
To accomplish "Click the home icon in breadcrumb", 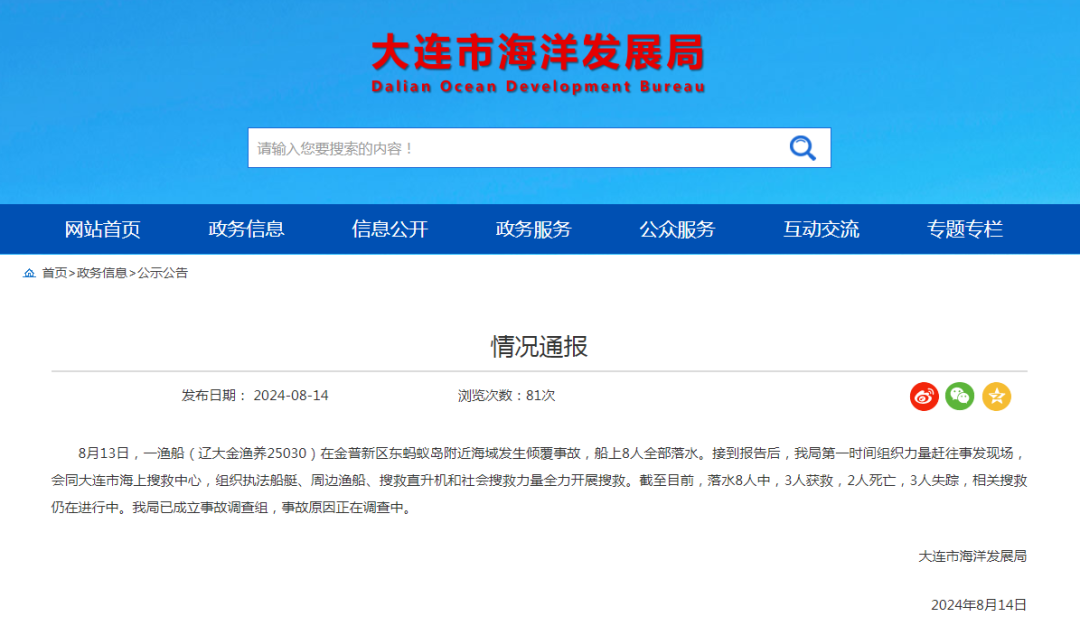I will click(29, 273).
